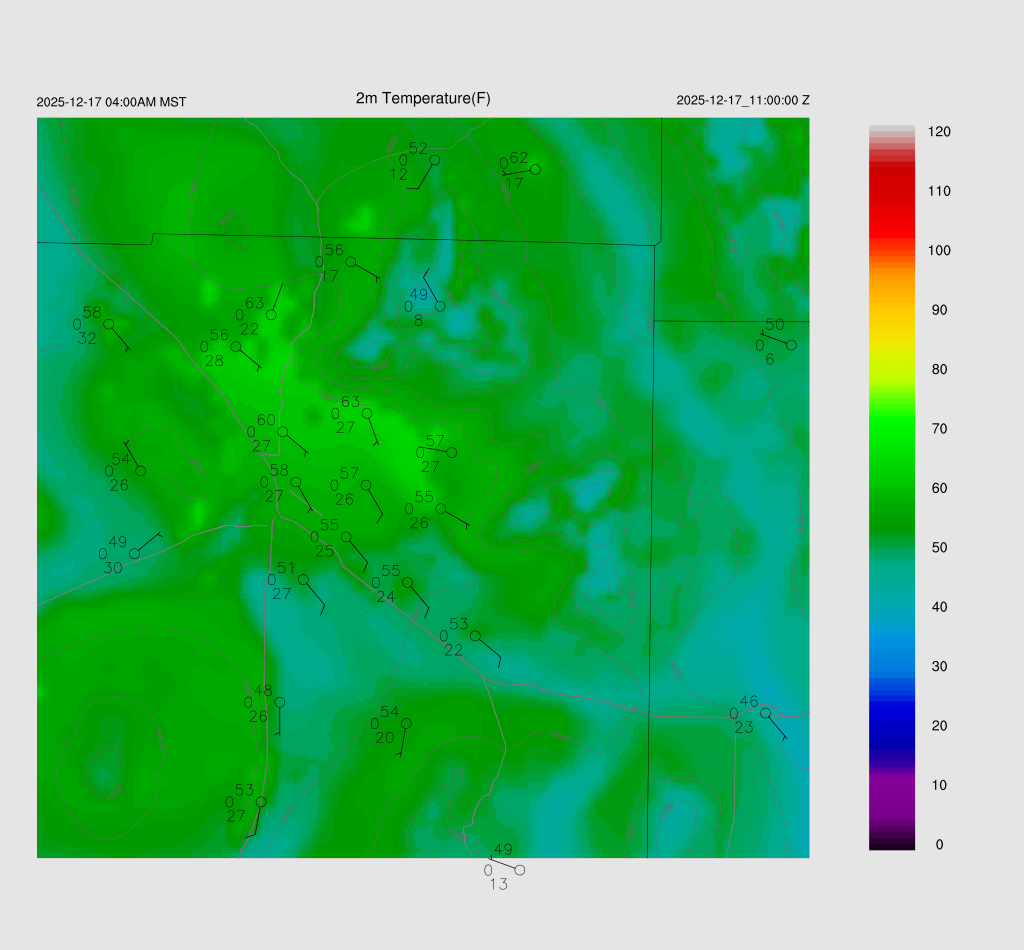Click the station circle reporting 62 degrees
This screenshot has height=950, width=1024.
[x=535, y=169]
